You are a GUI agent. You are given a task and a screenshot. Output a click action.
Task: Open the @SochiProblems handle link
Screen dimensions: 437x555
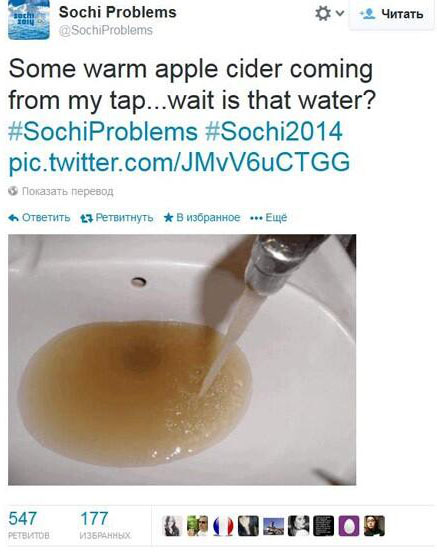pos(105,30)
